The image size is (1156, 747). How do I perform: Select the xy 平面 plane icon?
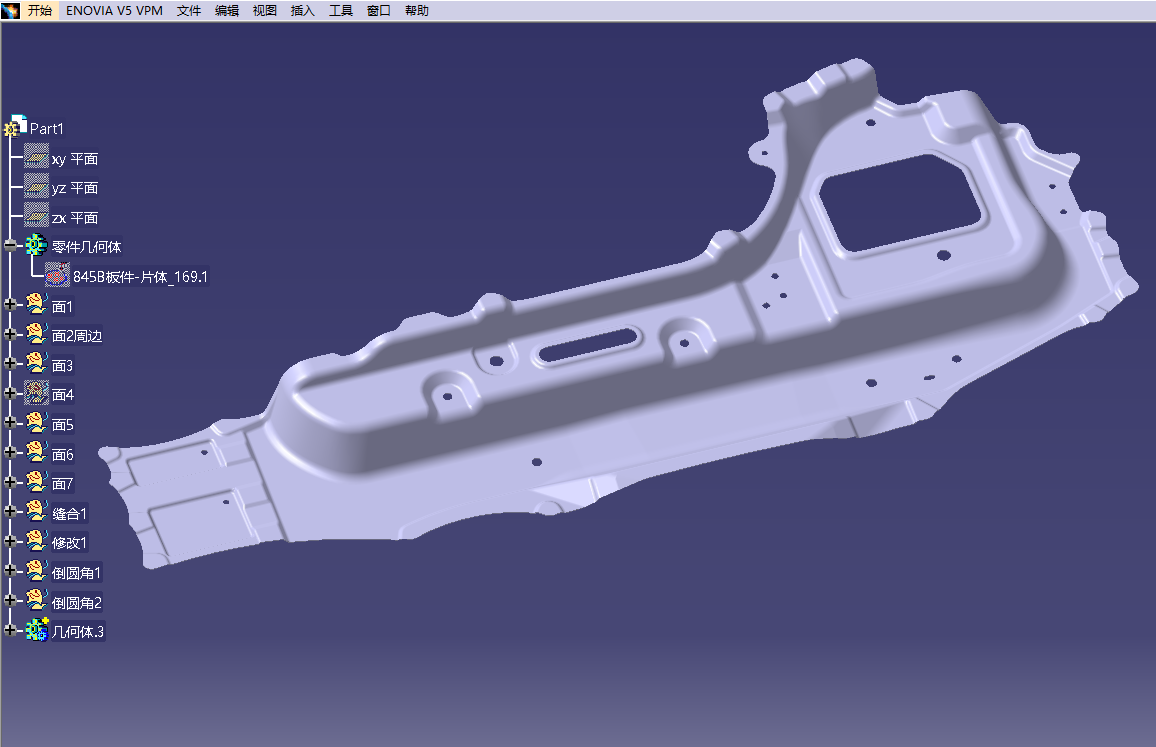click(36, 158)
